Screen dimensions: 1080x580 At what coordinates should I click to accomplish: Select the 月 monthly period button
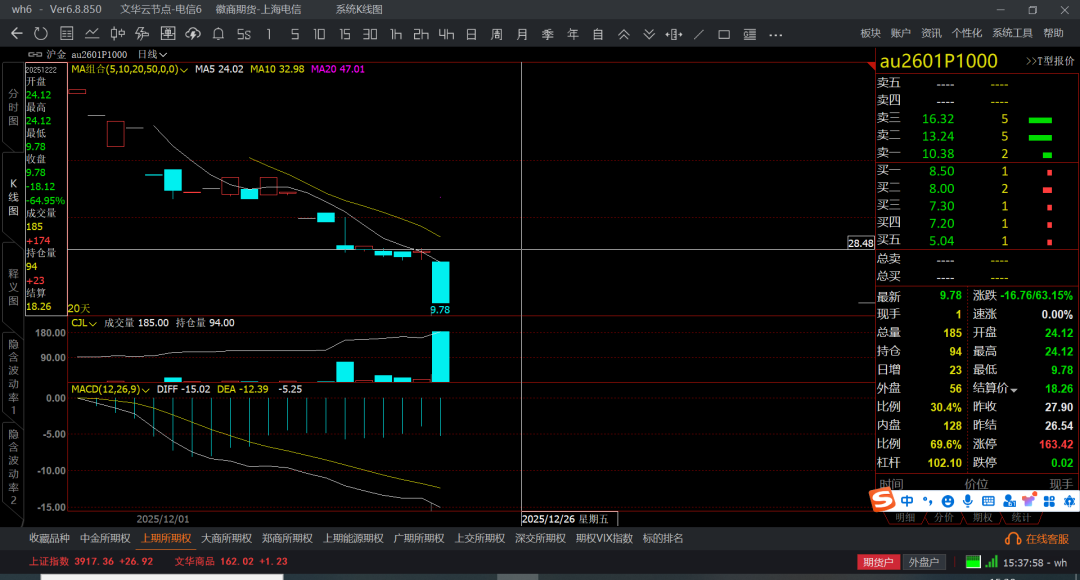[522, 34]
